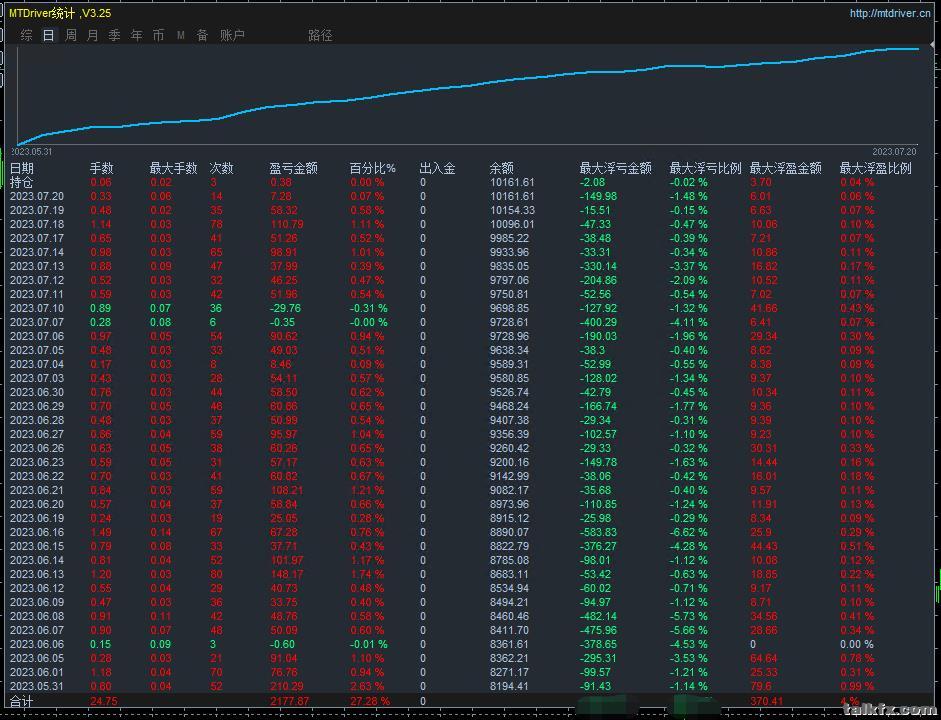This screenshot has width=941, height=720.
Task: Switch to the 账户 account tab
Action: [x=232, y=35]
